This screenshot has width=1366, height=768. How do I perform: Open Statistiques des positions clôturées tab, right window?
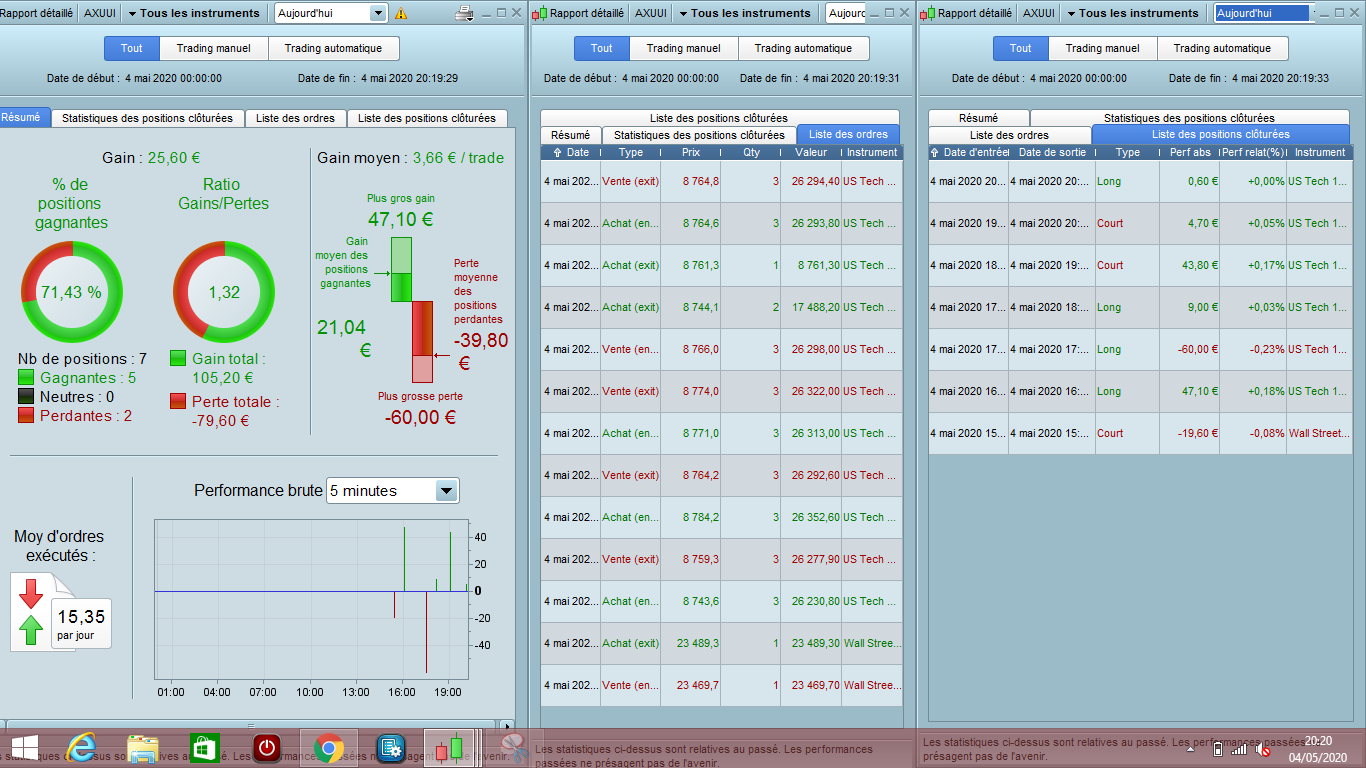point(1189,118)
